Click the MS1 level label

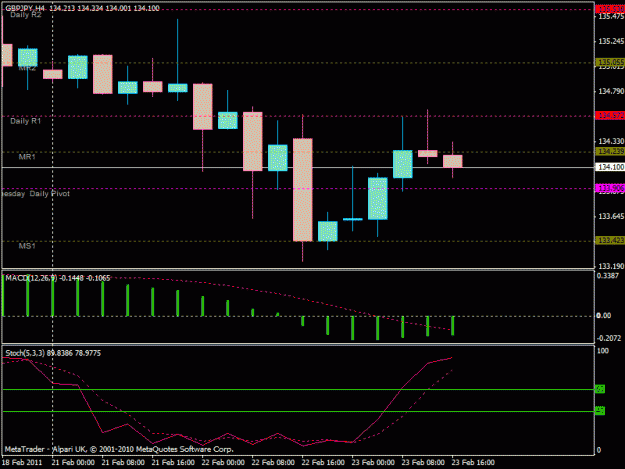(x=27, y=246)
